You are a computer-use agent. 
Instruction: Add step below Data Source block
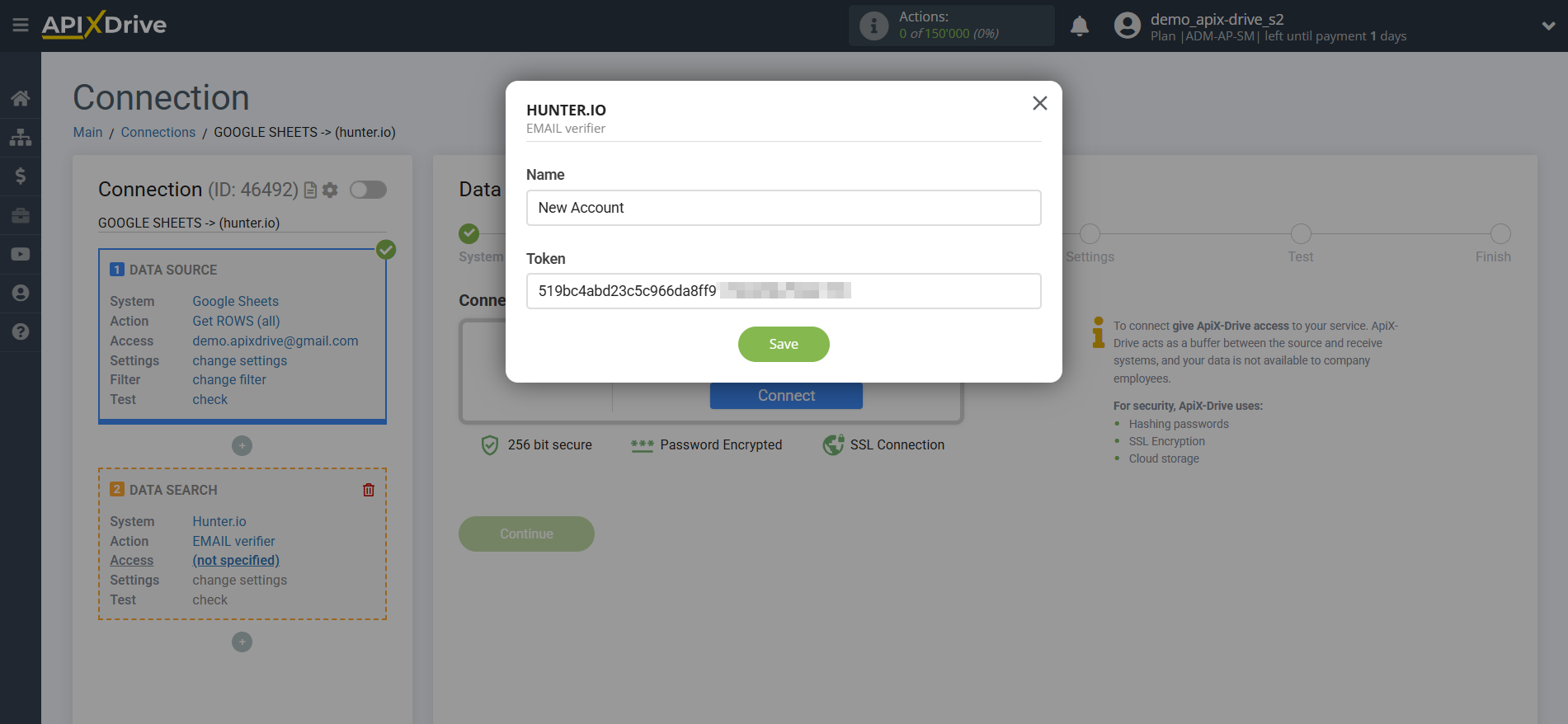[x=242, y=446]
